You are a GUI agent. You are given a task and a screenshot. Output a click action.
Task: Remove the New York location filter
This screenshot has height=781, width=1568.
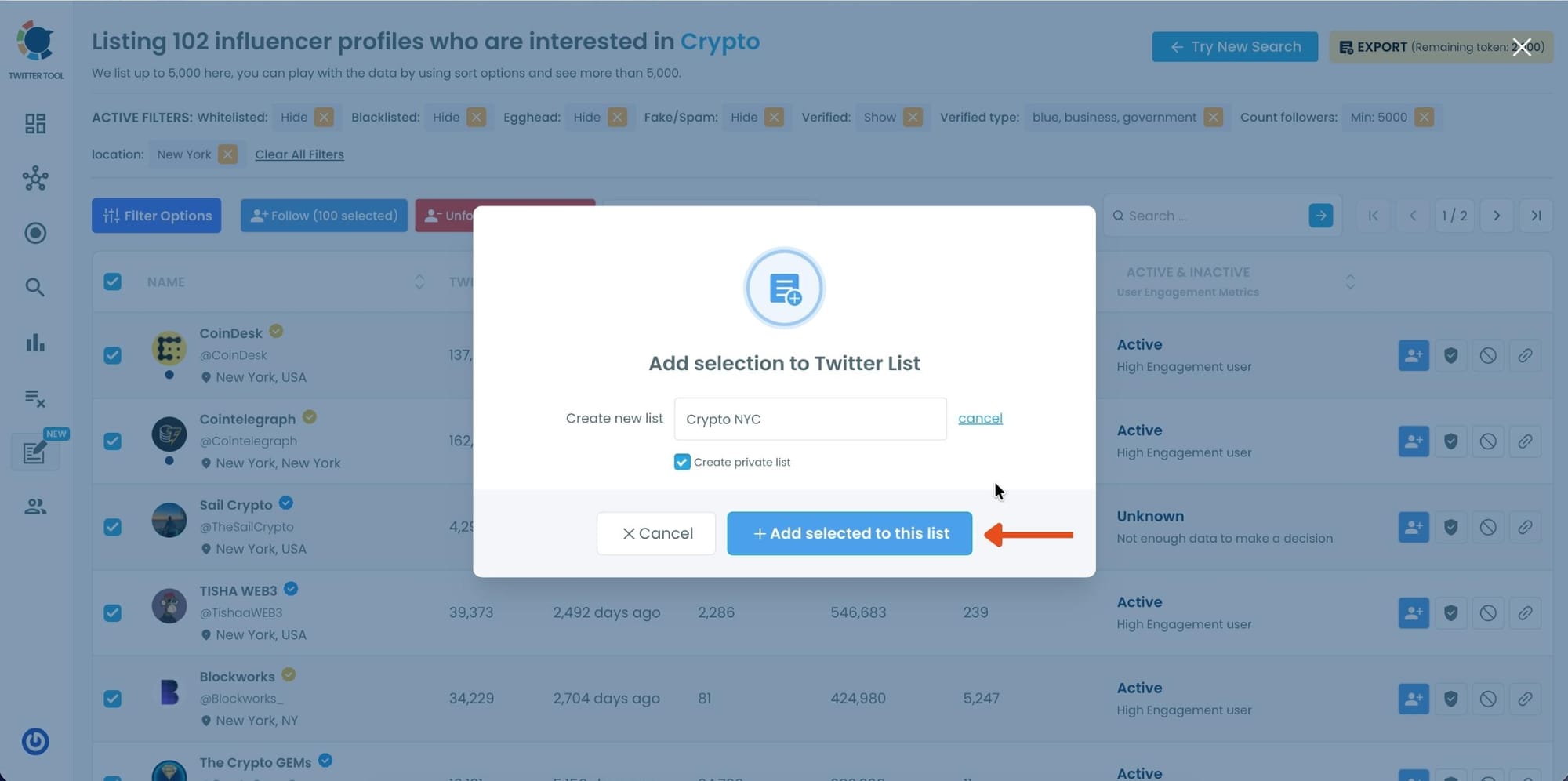(227, 154)
